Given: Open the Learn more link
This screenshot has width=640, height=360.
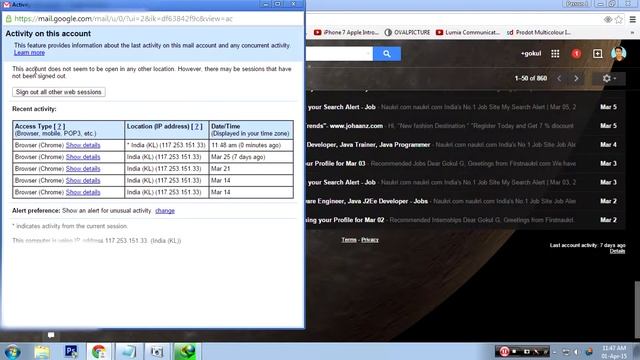Looking at the screenshot, I should (29, 53).
